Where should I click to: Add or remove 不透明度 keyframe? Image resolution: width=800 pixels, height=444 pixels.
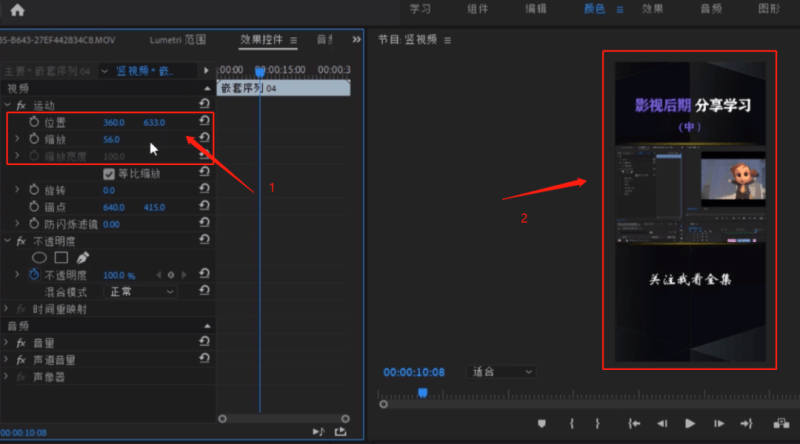point(171,275)
